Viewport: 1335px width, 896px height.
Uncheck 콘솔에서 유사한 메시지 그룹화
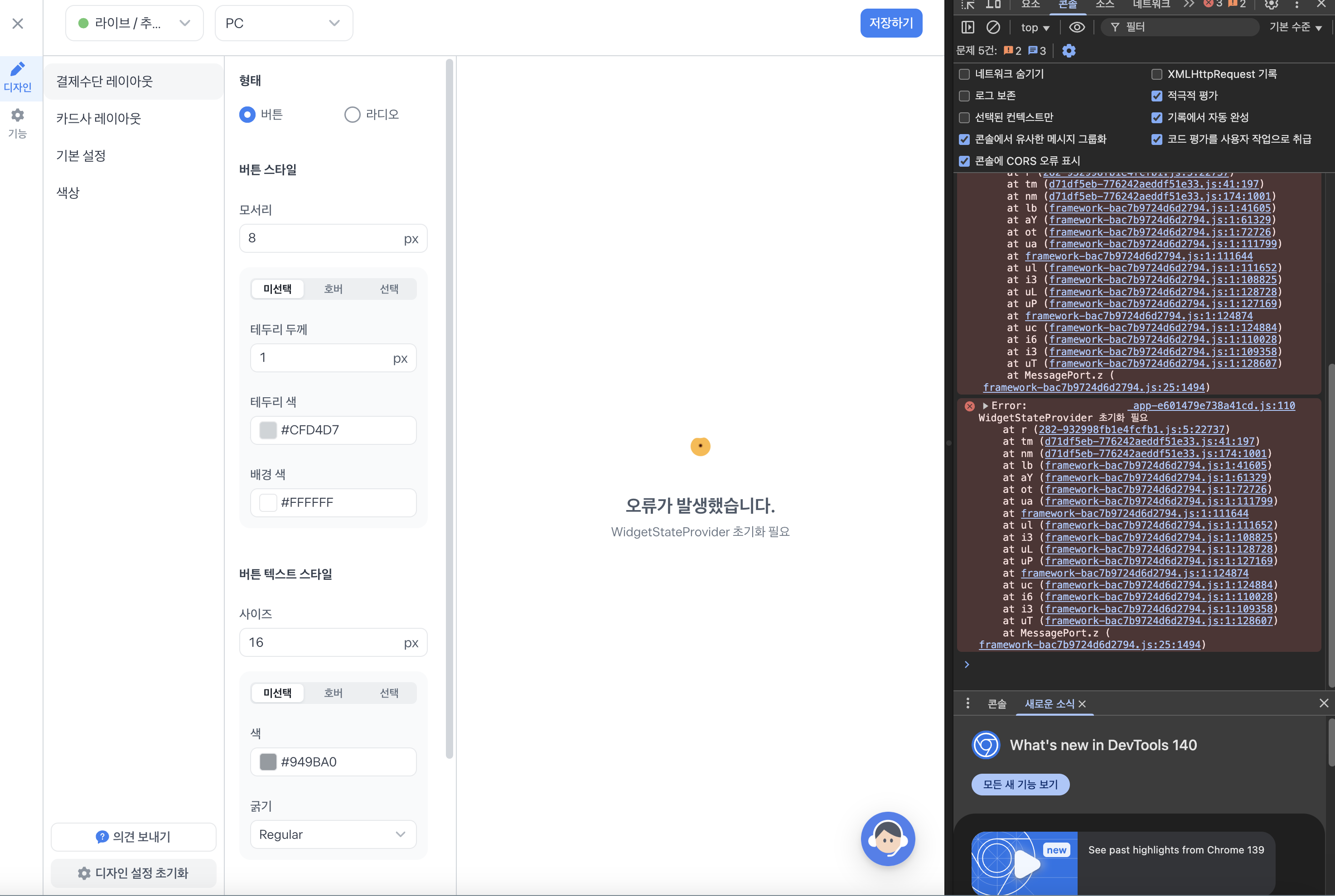coord(964,140)
